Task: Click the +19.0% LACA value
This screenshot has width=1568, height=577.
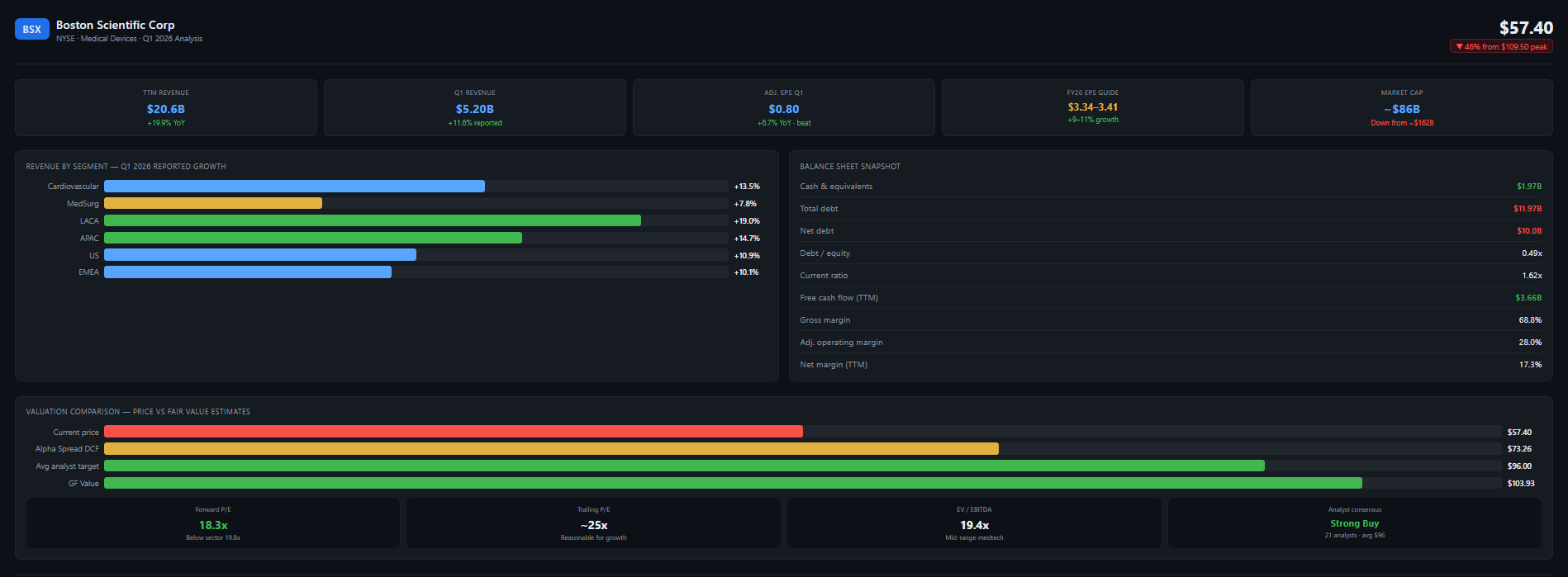Action: point(747,221)
